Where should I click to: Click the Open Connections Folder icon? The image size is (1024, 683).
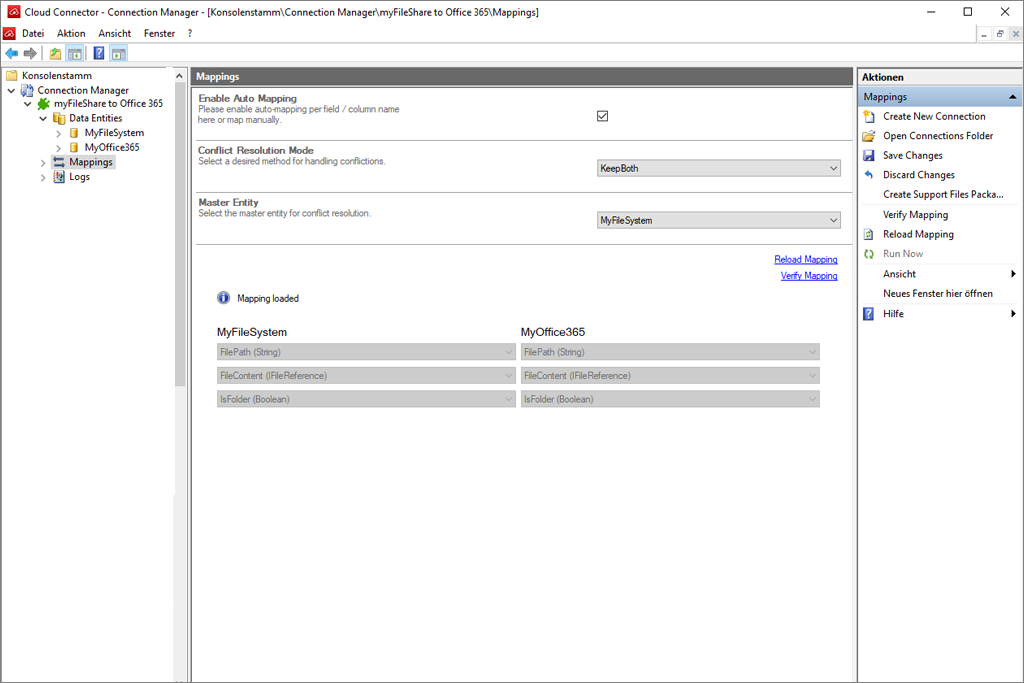pos(869,136)
